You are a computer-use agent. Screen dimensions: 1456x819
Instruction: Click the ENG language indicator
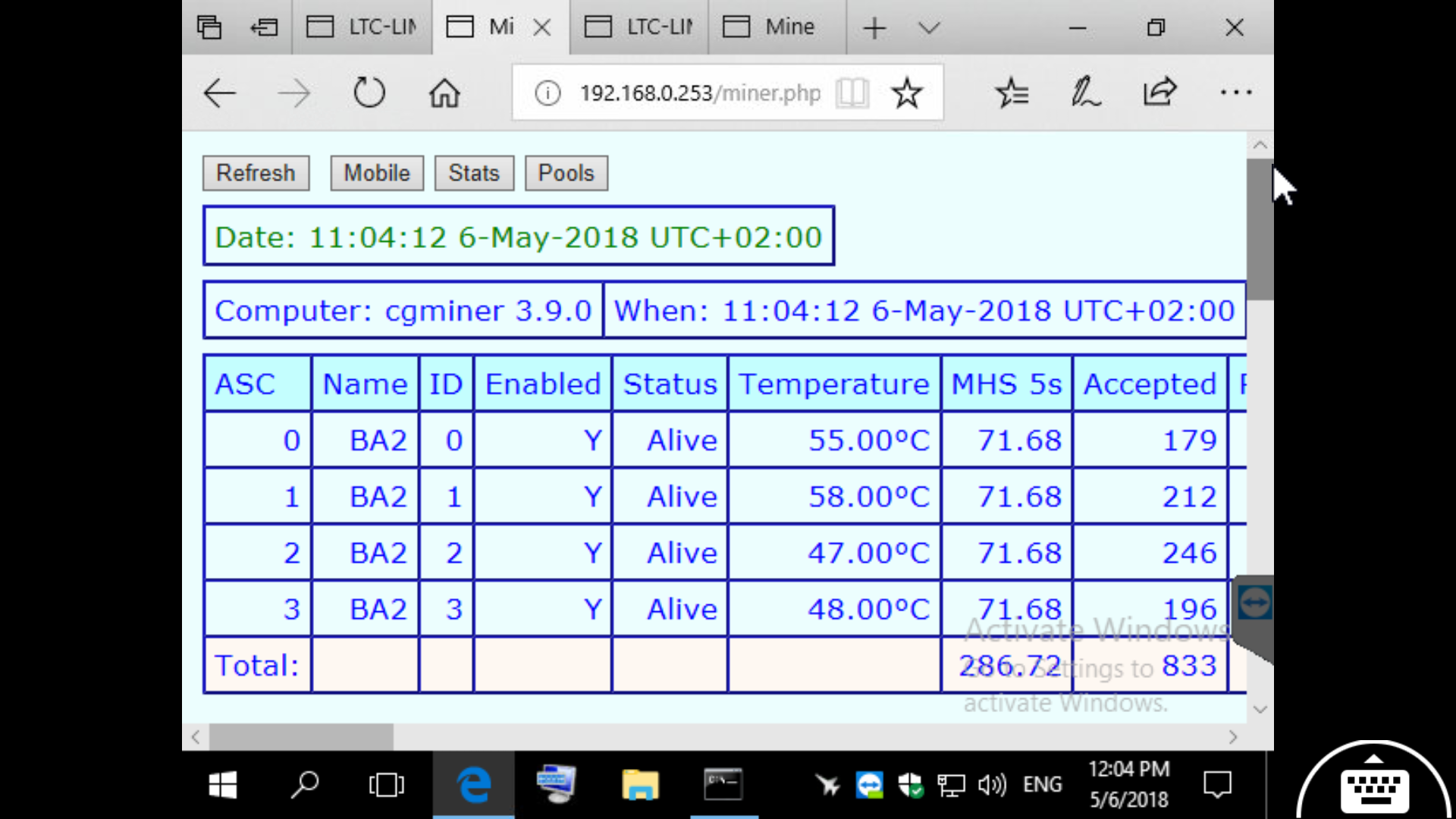(x=1042, y=785)
